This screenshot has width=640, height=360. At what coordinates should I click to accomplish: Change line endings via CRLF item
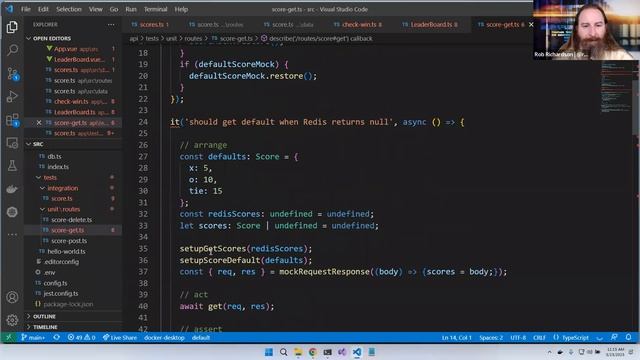[x=539, y=338]
